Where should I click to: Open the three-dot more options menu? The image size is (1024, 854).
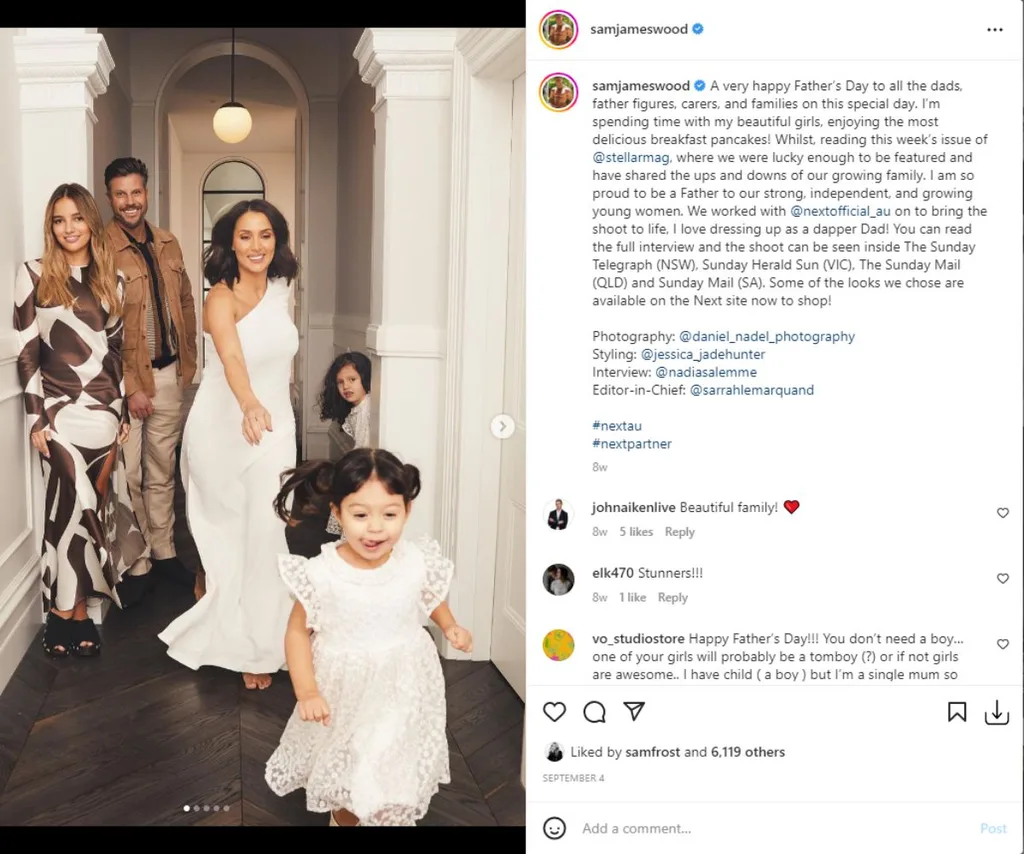tap(995, 29)
